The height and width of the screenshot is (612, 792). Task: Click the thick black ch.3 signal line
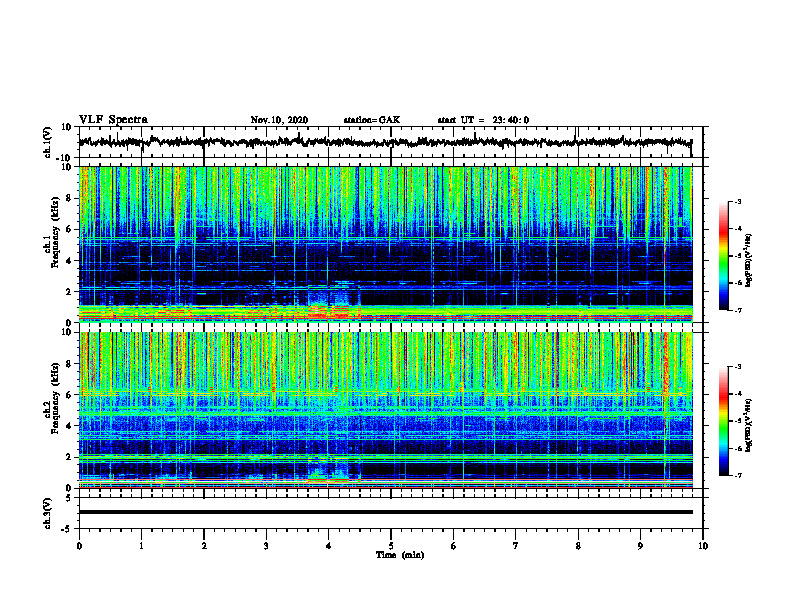coord(386,512)
